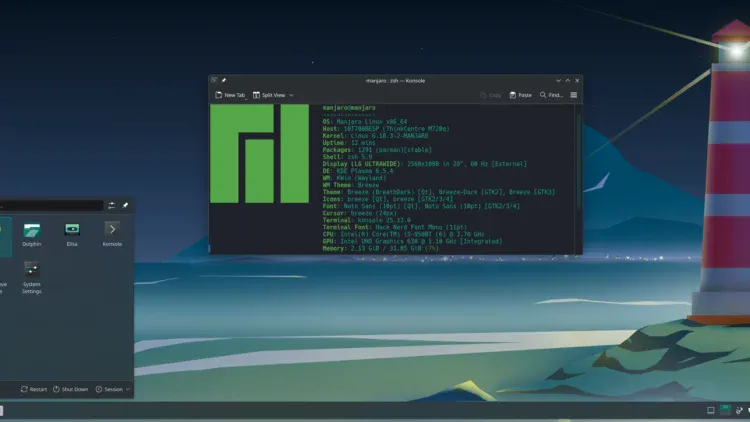Open a New Tab in Konsole

(231, 95)
